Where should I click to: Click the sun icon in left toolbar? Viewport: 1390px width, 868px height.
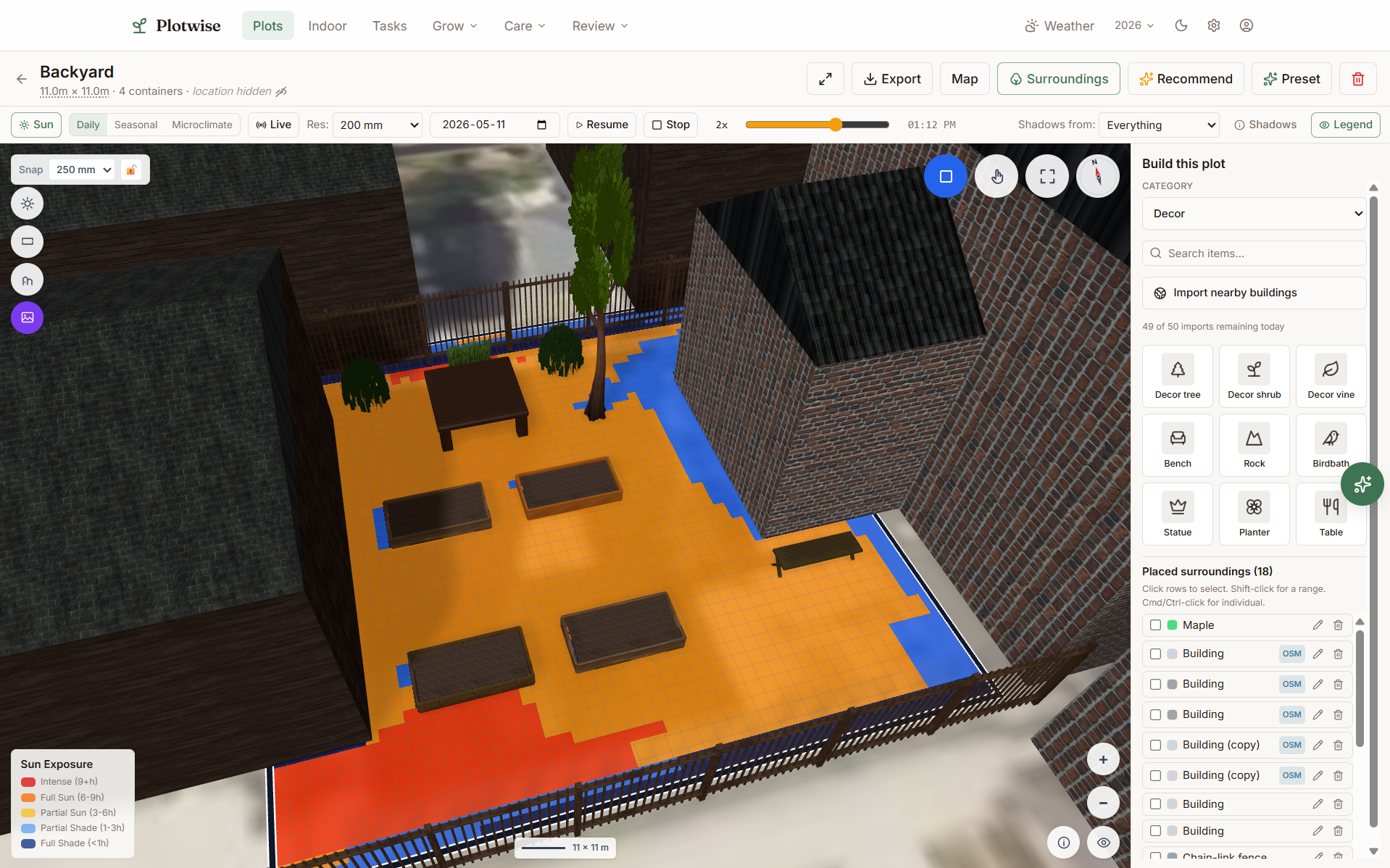28,204
